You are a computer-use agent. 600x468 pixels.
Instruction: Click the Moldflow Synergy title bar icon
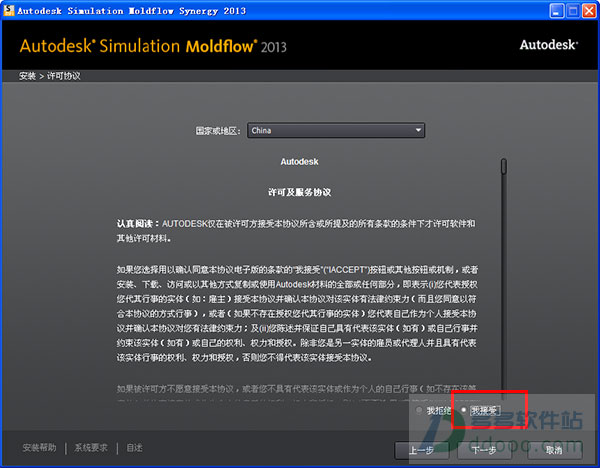click(x=9, y=10)
